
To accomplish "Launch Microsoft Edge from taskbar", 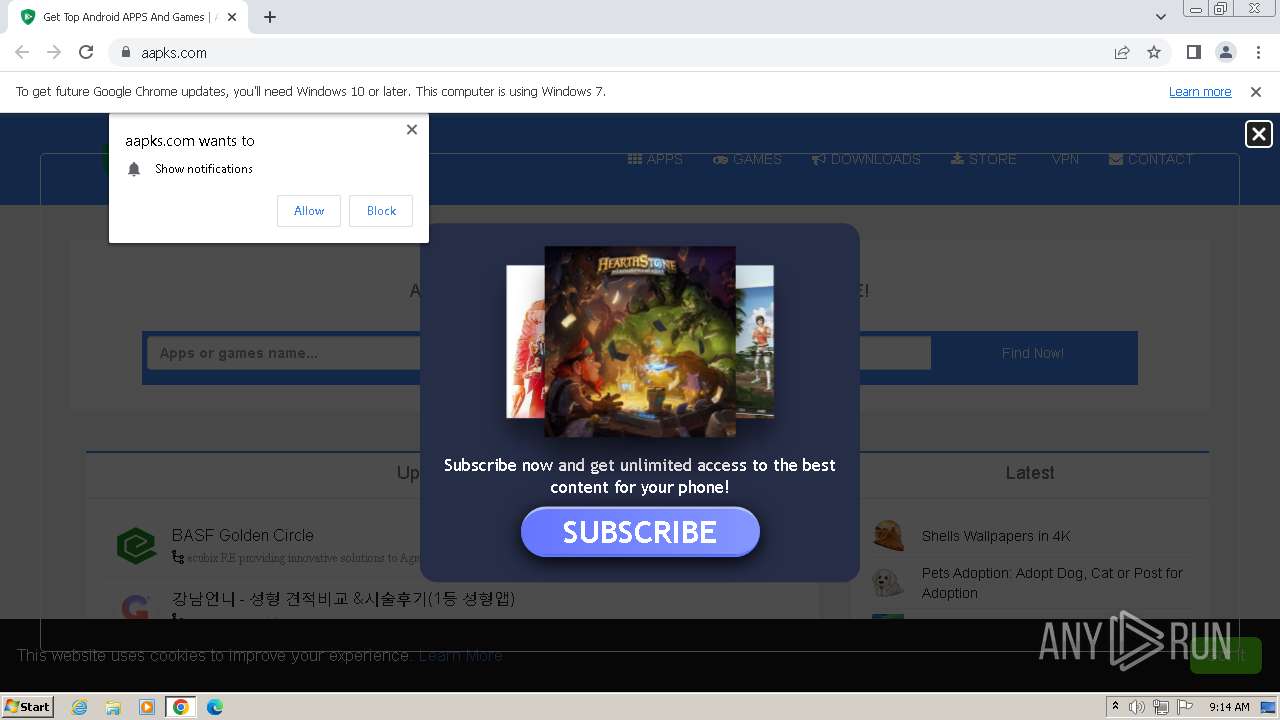I will [x=215, y=706].
